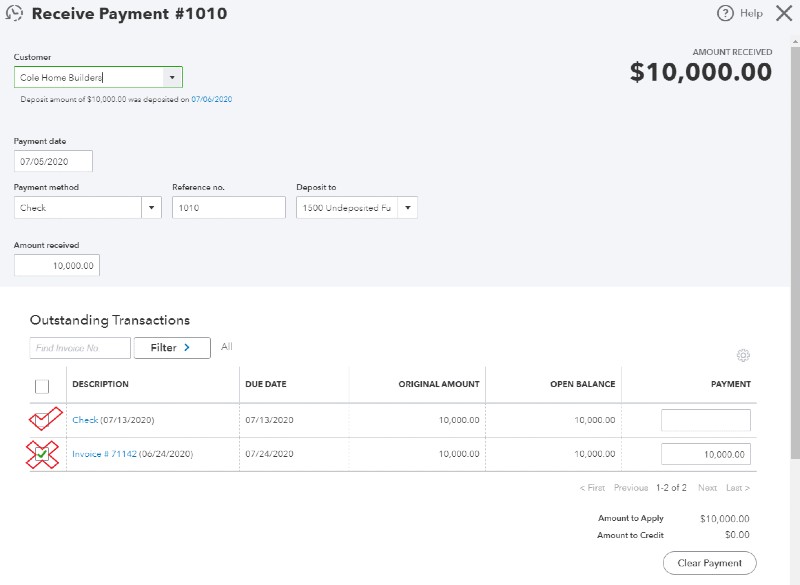Screen dimensions: 800x585
Task: Go to Next page of transactions
Action: [707, 488]
